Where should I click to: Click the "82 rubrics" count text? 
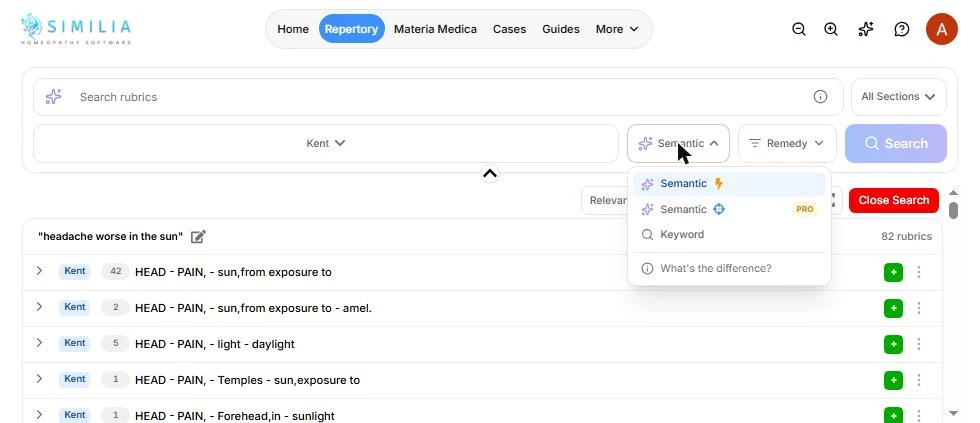906,237
